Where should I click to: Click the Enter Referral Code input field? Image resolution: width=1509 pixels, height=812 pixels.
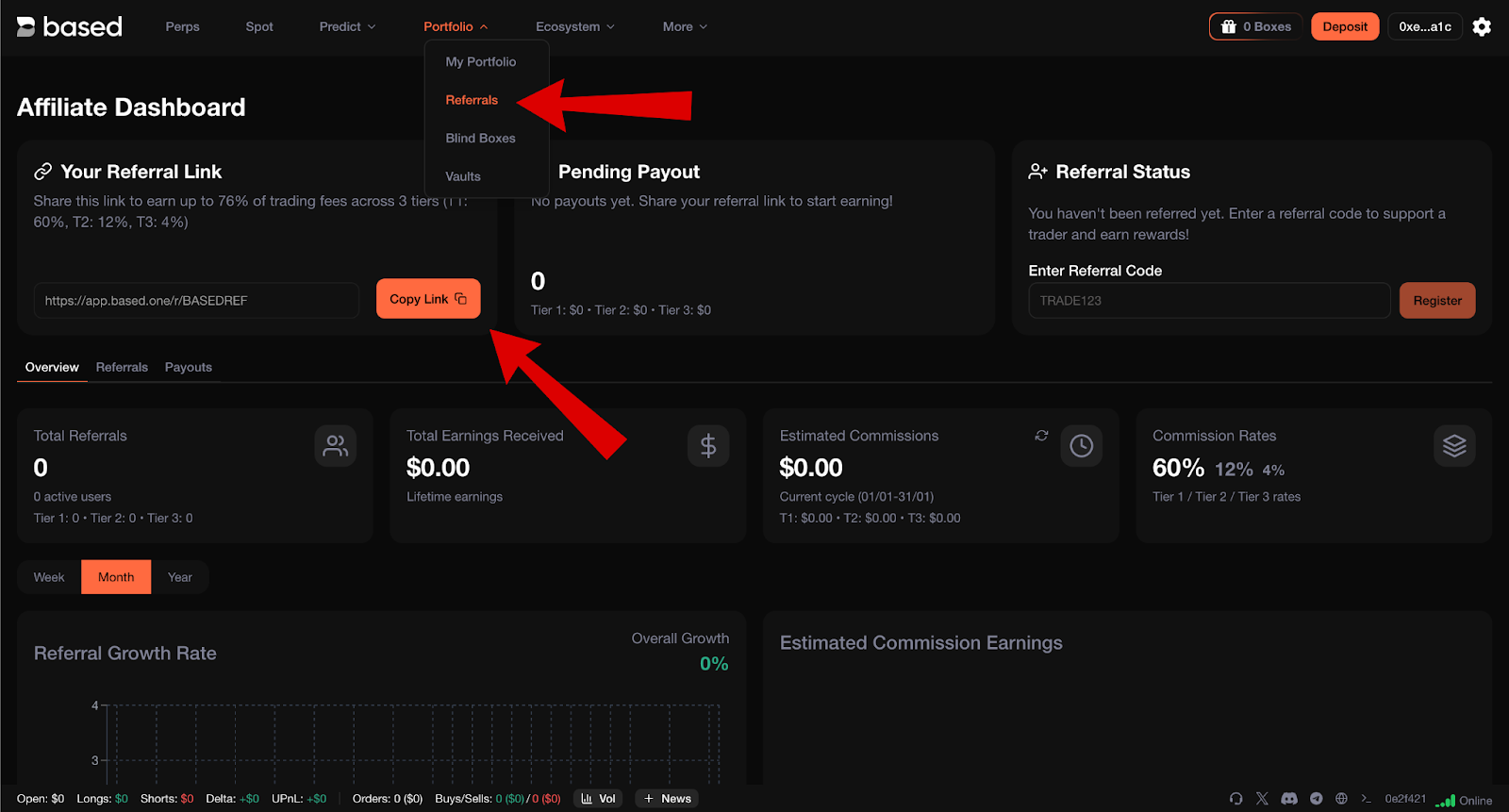click(1209, 301)
